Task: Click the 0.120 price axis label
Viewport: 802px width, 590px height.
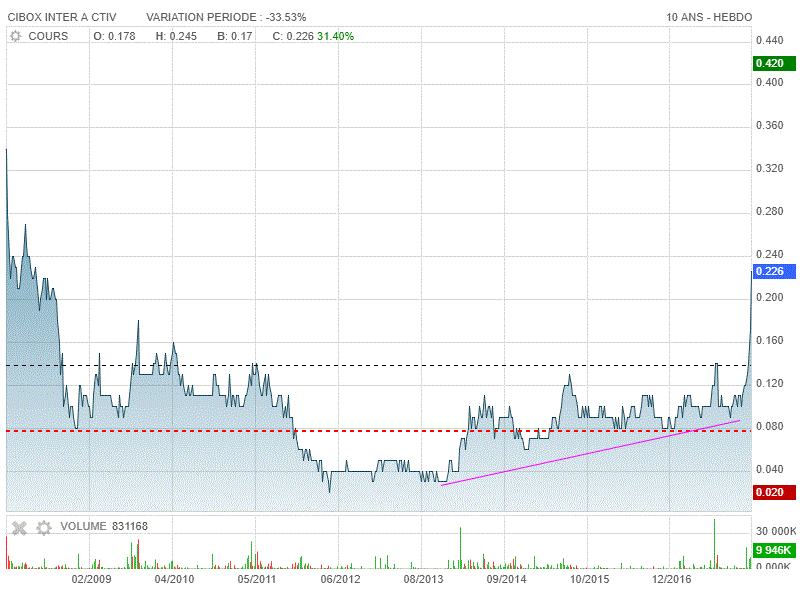Action: point(770,383)
